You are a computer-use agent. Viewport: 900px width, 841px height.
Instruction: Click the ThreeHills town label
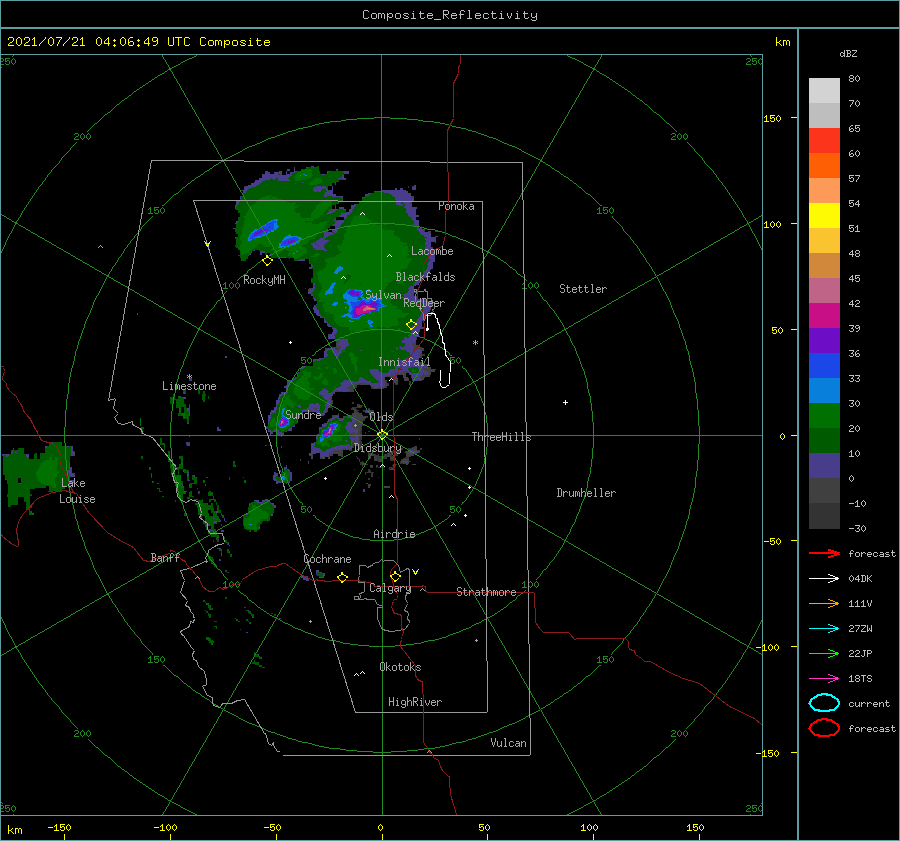pyautogui.click(x=501, y=437)
